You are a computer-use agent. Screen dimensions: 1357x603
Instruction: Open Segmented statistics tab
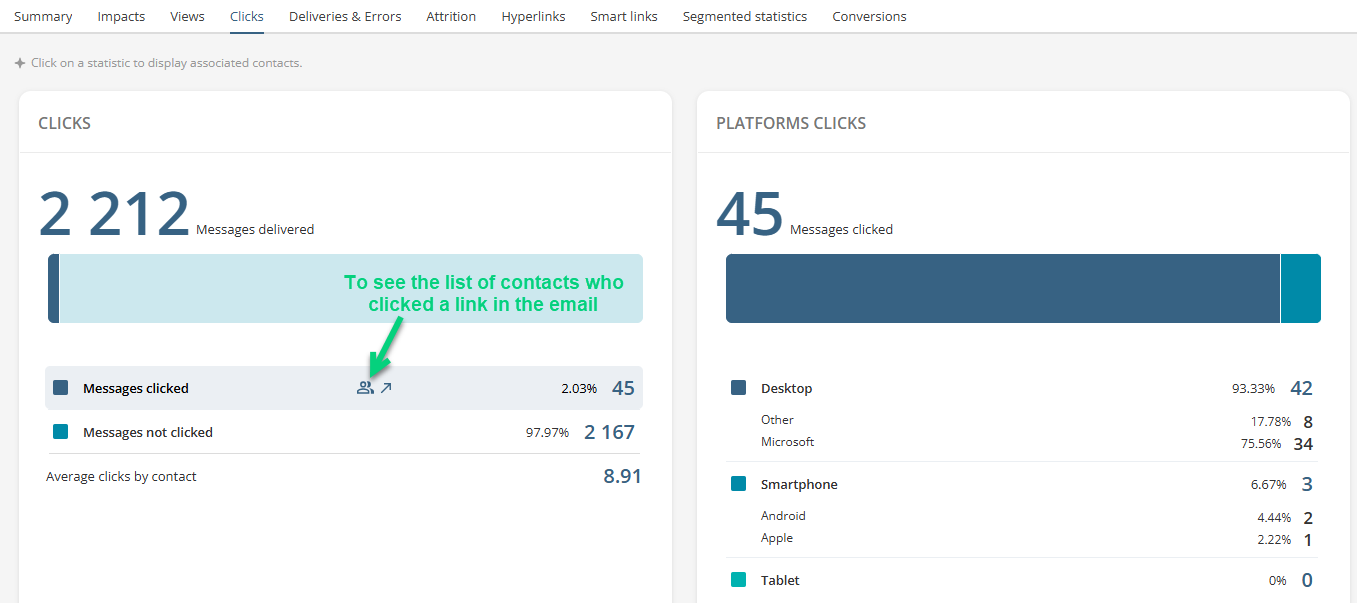click(x=745, y=16)
